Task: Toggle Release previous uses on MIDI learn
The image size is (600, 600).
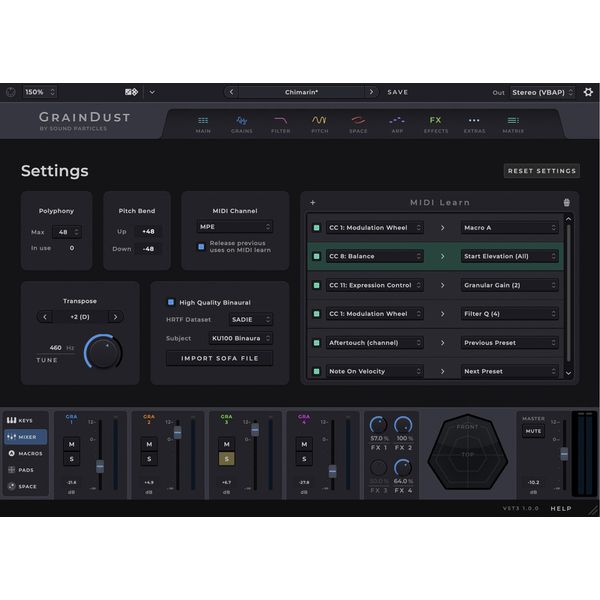Action: pyautogui.click(x=201, y=246)
